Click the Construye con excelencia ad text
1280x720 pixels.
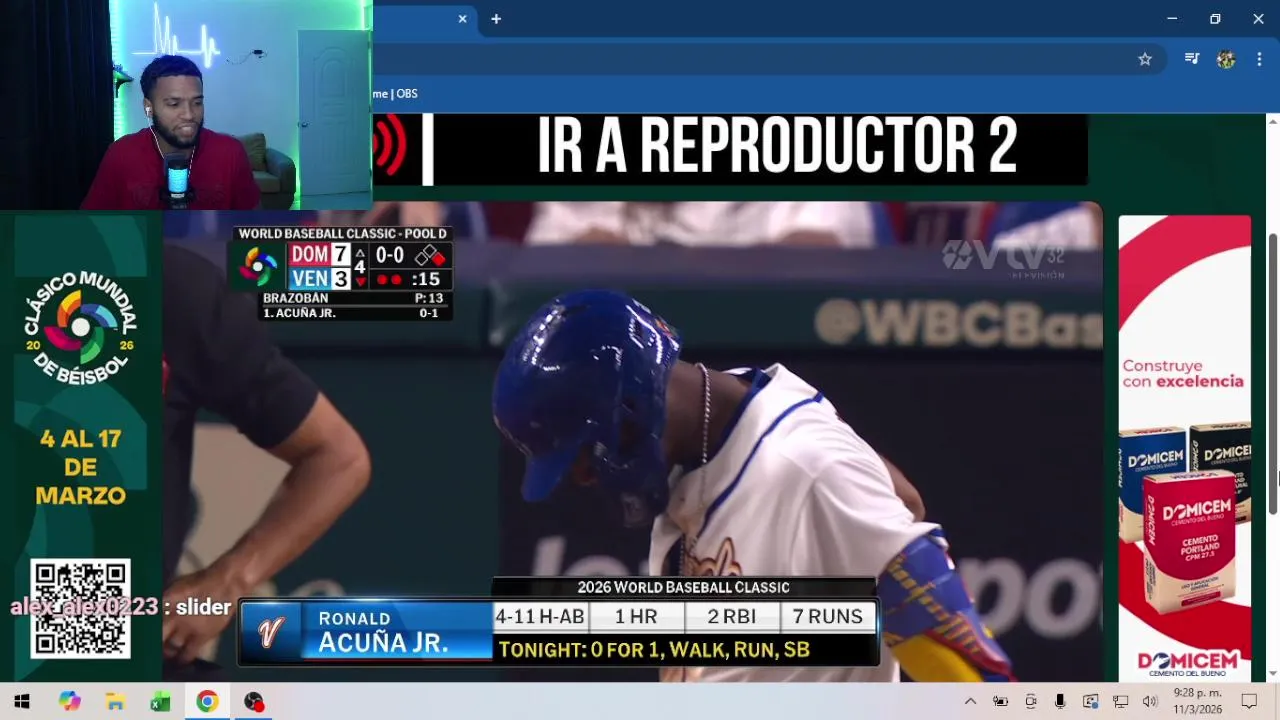pyautogui.click(x=1182, y=373)
